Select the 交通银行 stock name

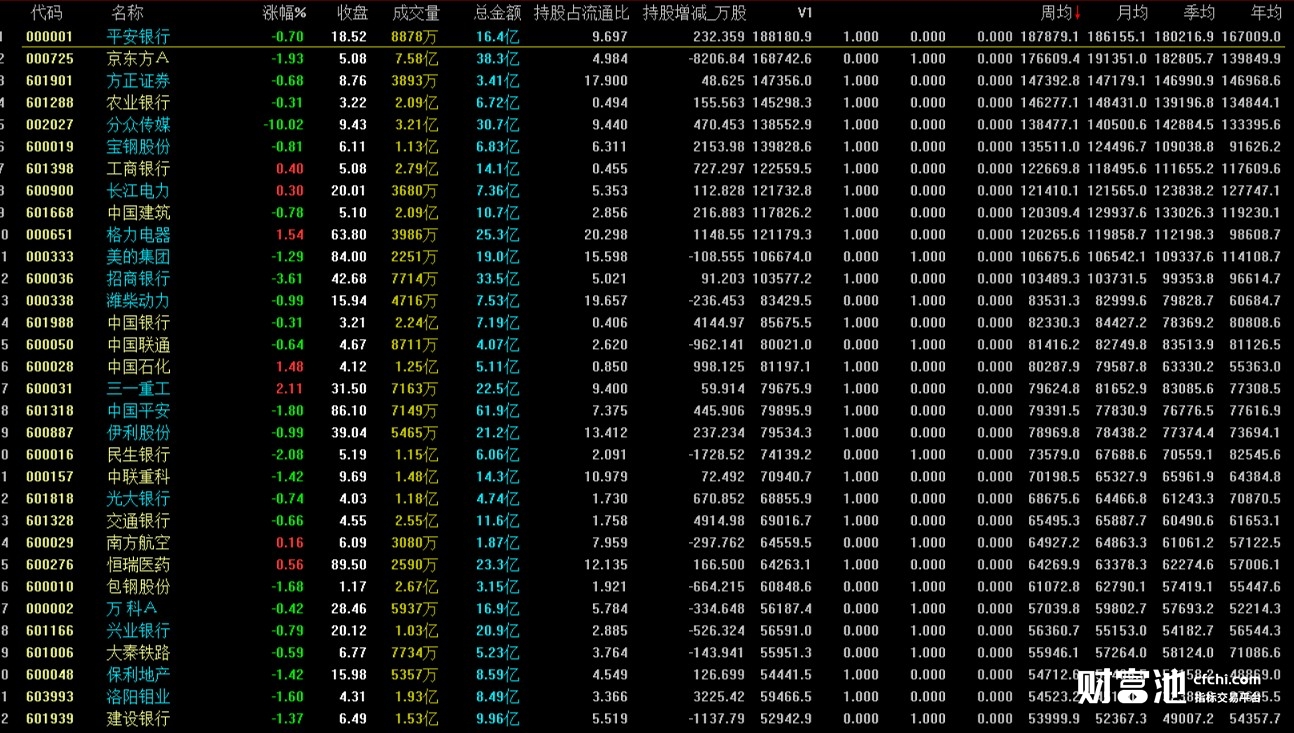(x=138, y=521)
